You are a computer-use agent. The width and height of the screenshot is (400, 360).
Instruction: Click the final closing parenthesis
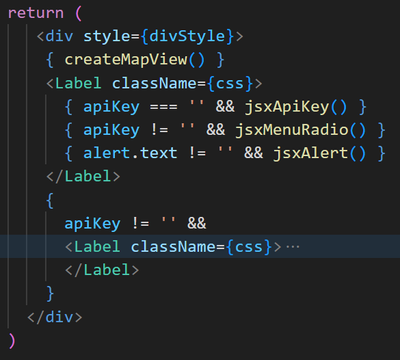click(x=12, y=340)
